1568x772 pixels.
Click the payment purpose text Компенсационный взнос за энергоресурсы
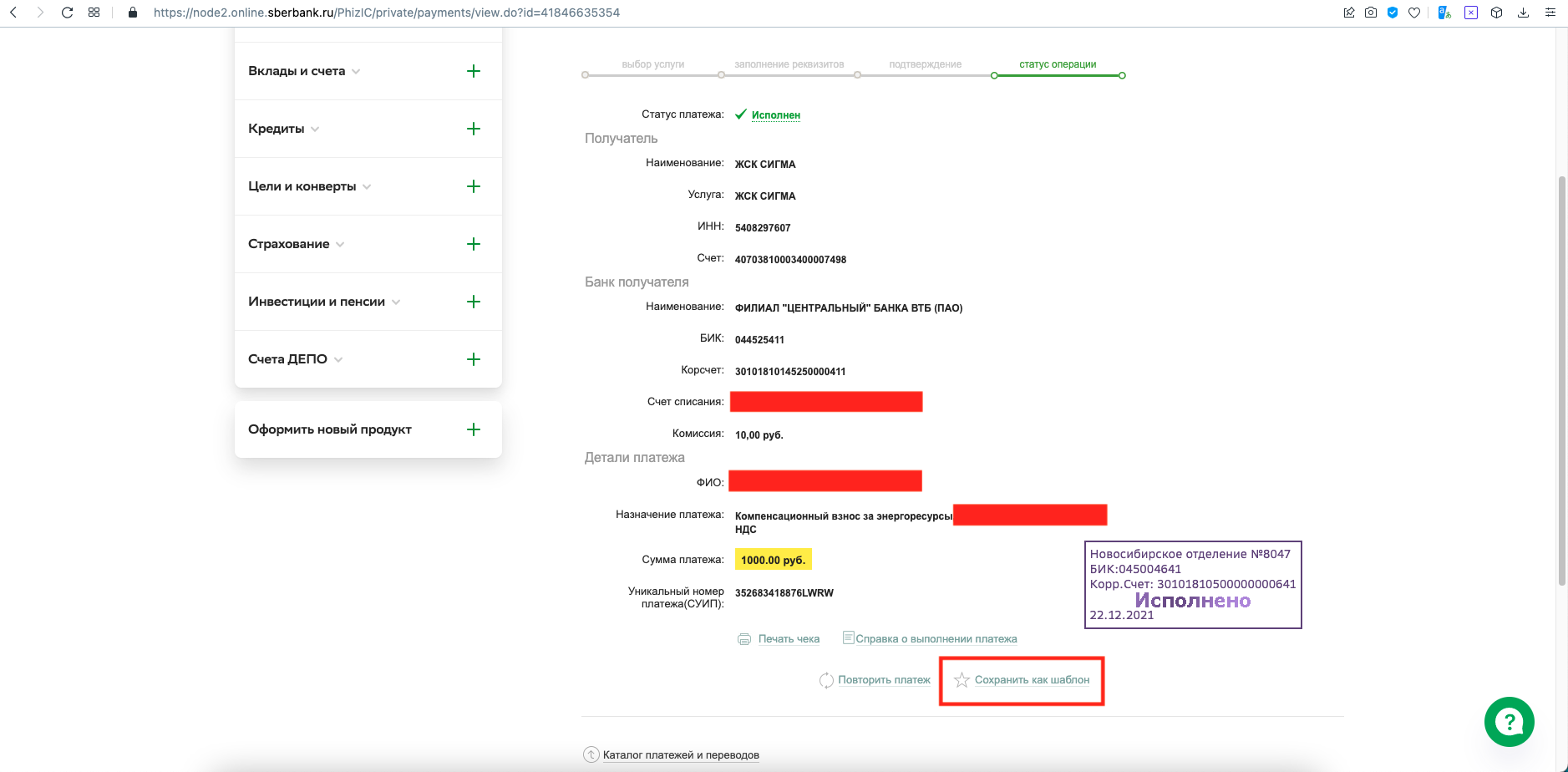[x=844, y=516]
